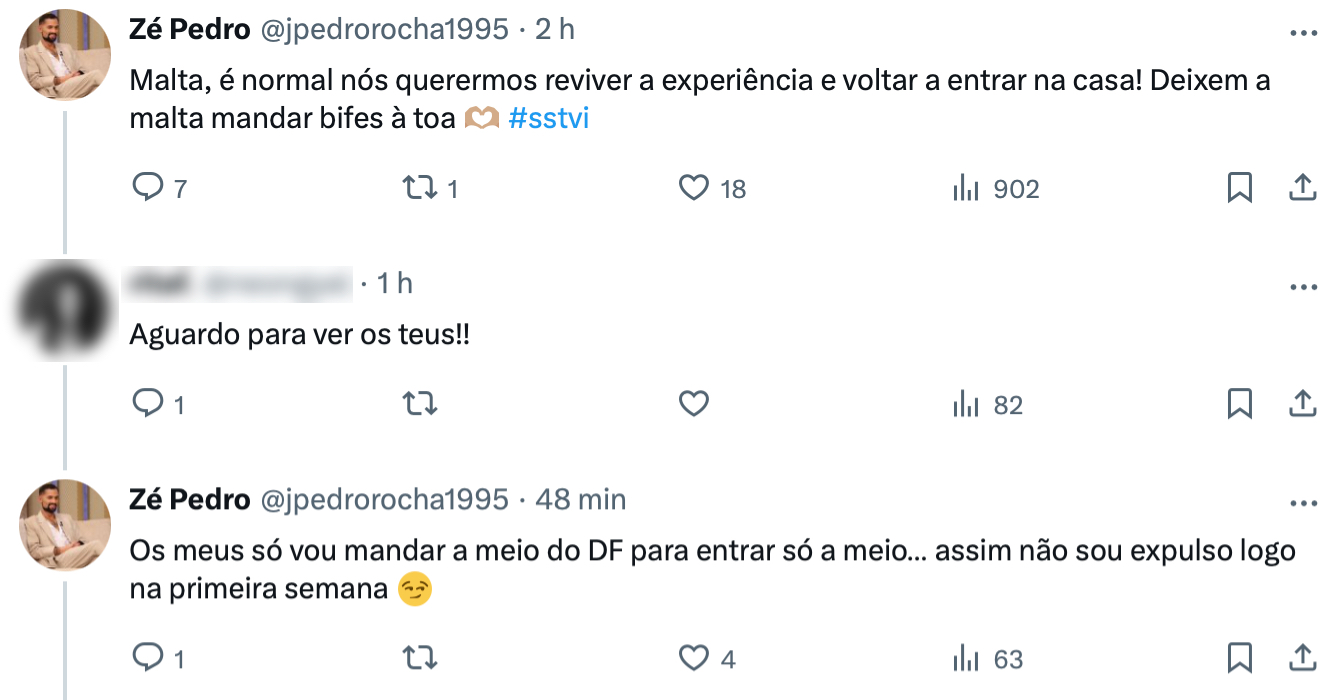Share Zé Pedro's bottom tweet
The height and width of the screenshot is (700, 1344).
[x=1303, y=658]
